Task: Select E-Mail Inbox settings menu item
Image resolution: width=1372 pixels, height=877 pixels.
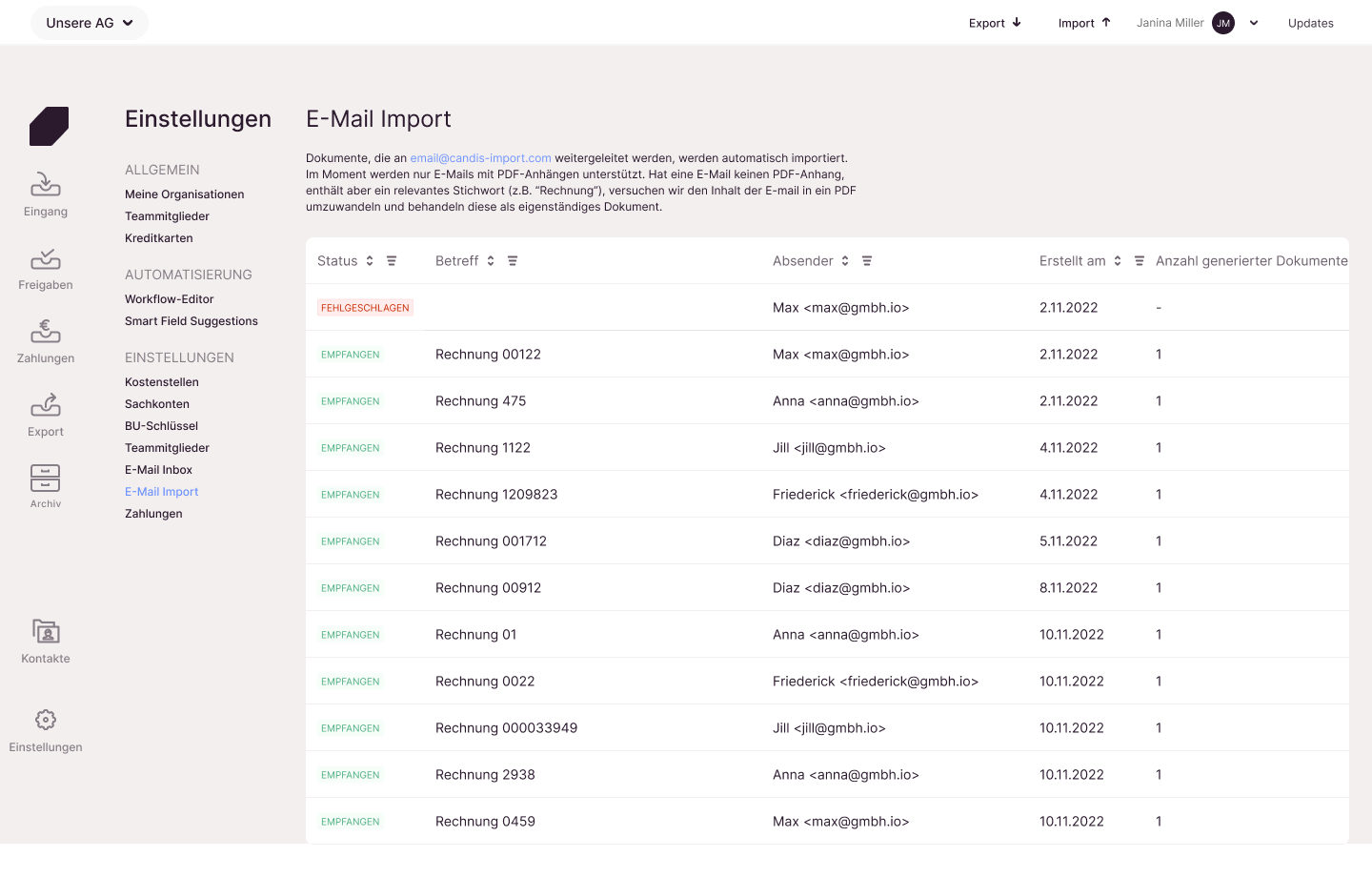Action: tap(158, 470)
